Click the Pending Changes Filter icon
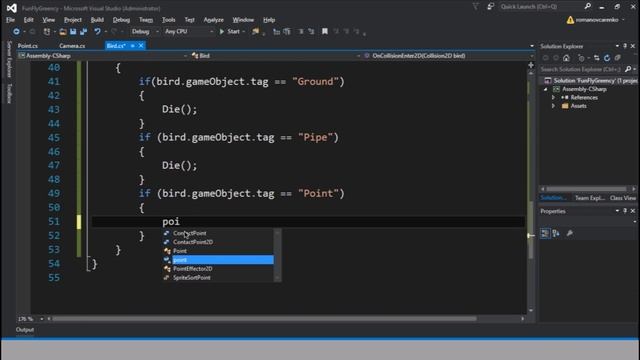This screenshot has width=640, height=360. pos(581,58)
